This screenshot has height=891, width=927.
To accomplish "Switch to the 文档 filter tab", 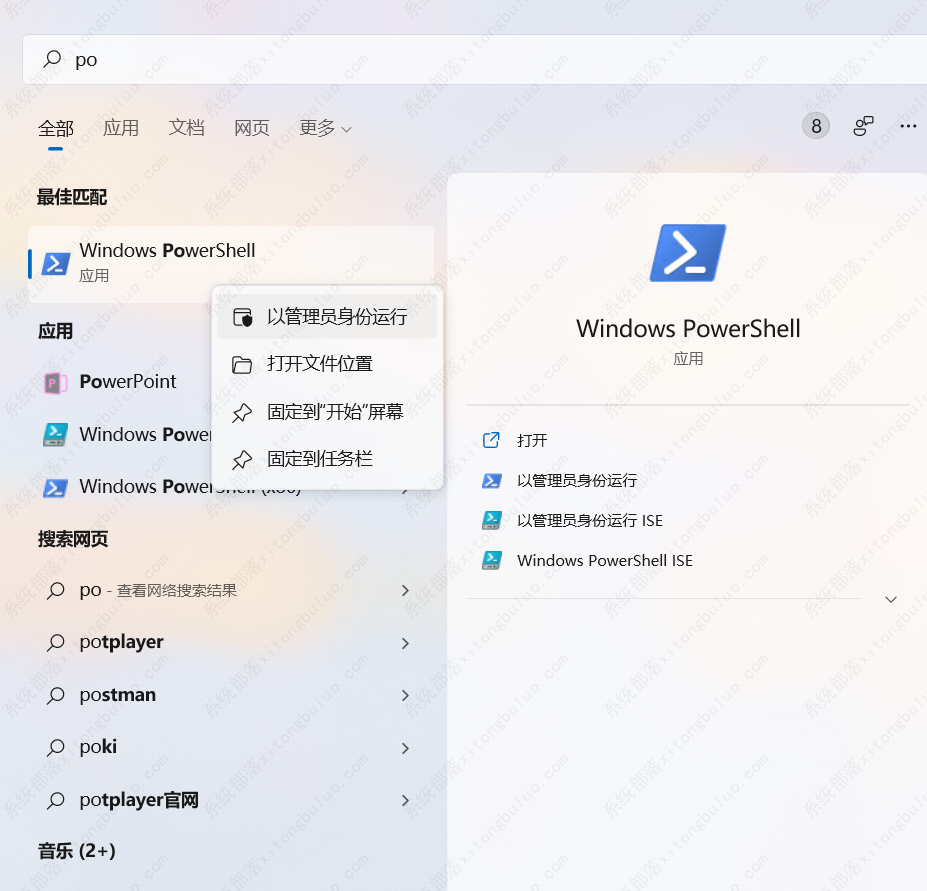I will coord(186,128).
